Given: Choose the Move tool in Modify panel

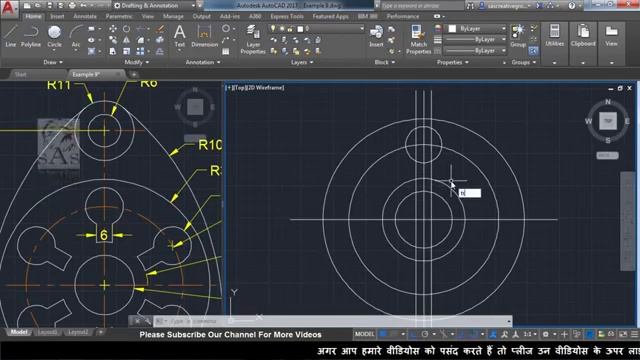Looking at the screenshot, I should [113, 29].
